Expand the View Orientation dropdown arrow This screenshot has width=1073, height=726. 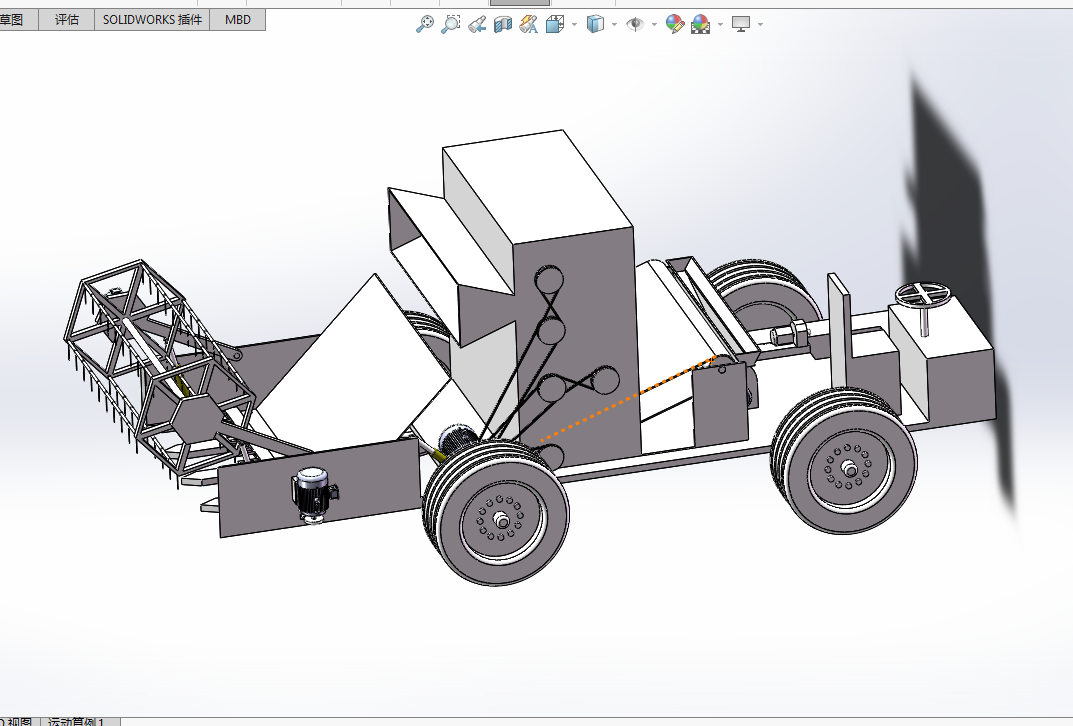573,25
